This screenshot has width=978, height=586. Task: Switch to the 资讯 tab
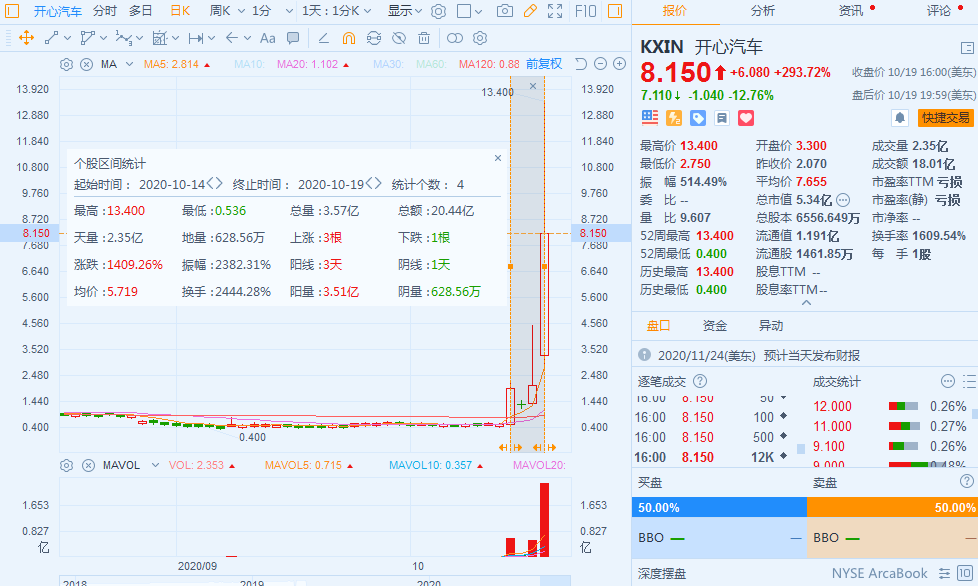[851, 11]
